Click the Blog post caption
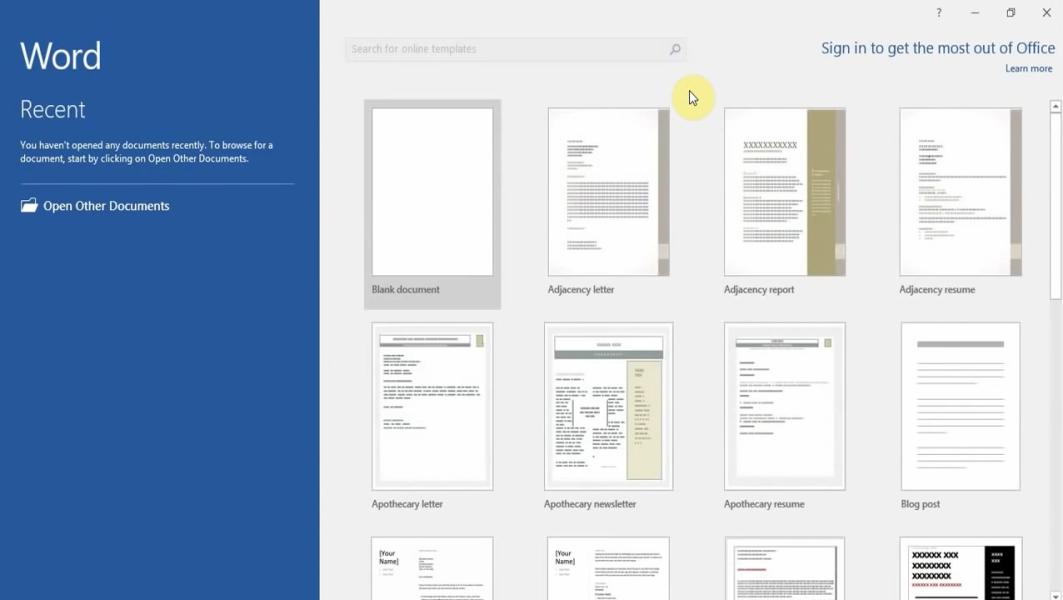The width and height of the screenshot is (1063, 600). click(x=920, y=504)
